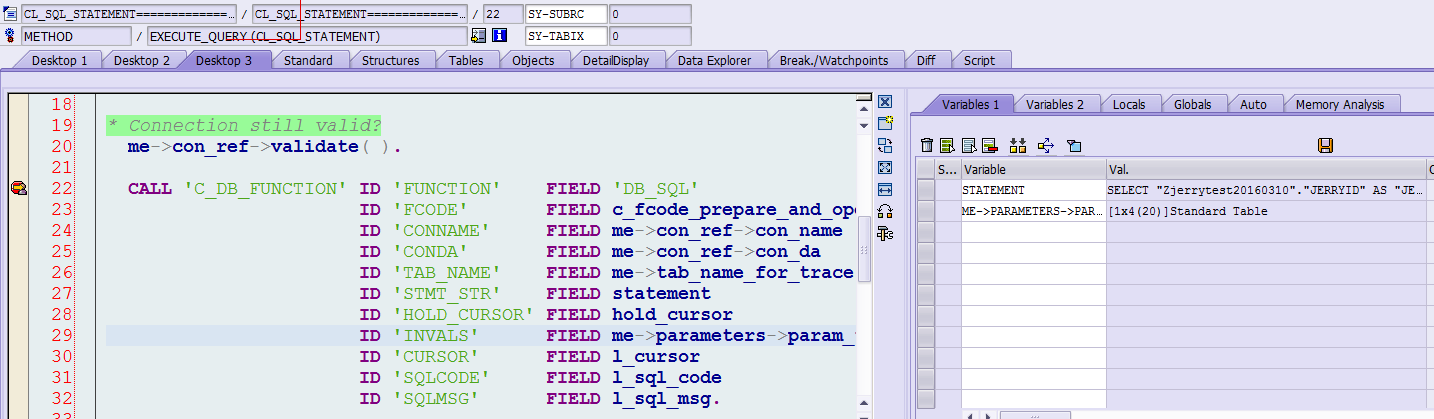Screen dimensions: 1434x419
Task: Open the Standard tab
Action: click(x=308, y=60)
